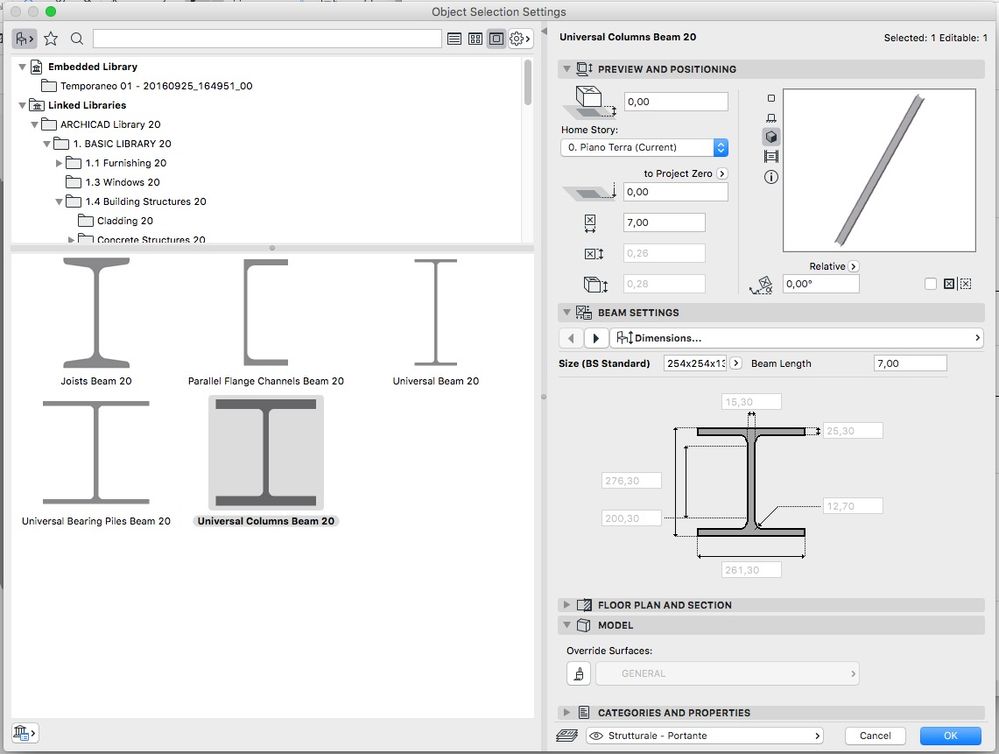999x754 pixels.
Task: Go to next beam settings page
Action: click(x=596, y=338)
